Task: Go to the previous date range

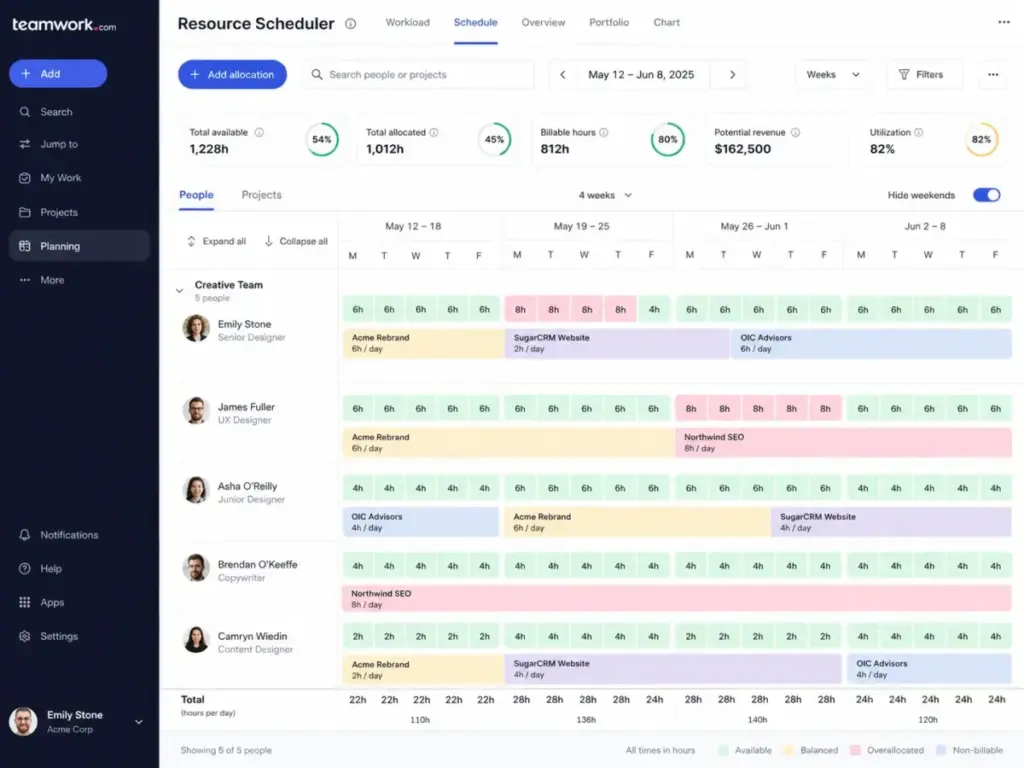Action: (563, 74)
